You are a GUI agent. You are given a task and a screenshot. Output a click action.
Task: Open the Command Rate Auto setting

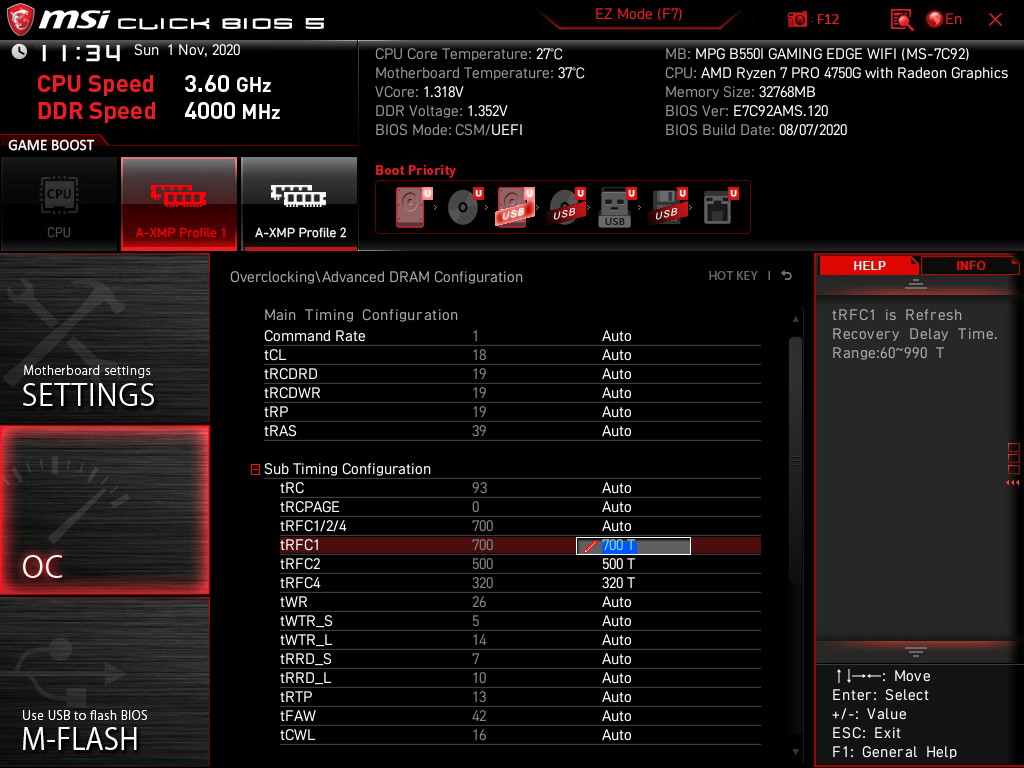pyautogui.click(x=616, y=336)
